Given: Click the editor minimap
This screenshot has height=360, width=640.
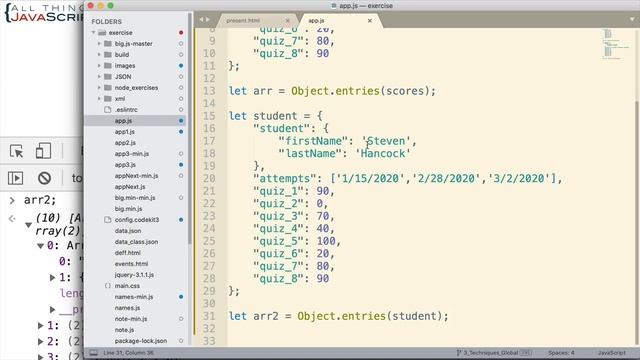Looking at the screenshot, I should pos(616,44).
